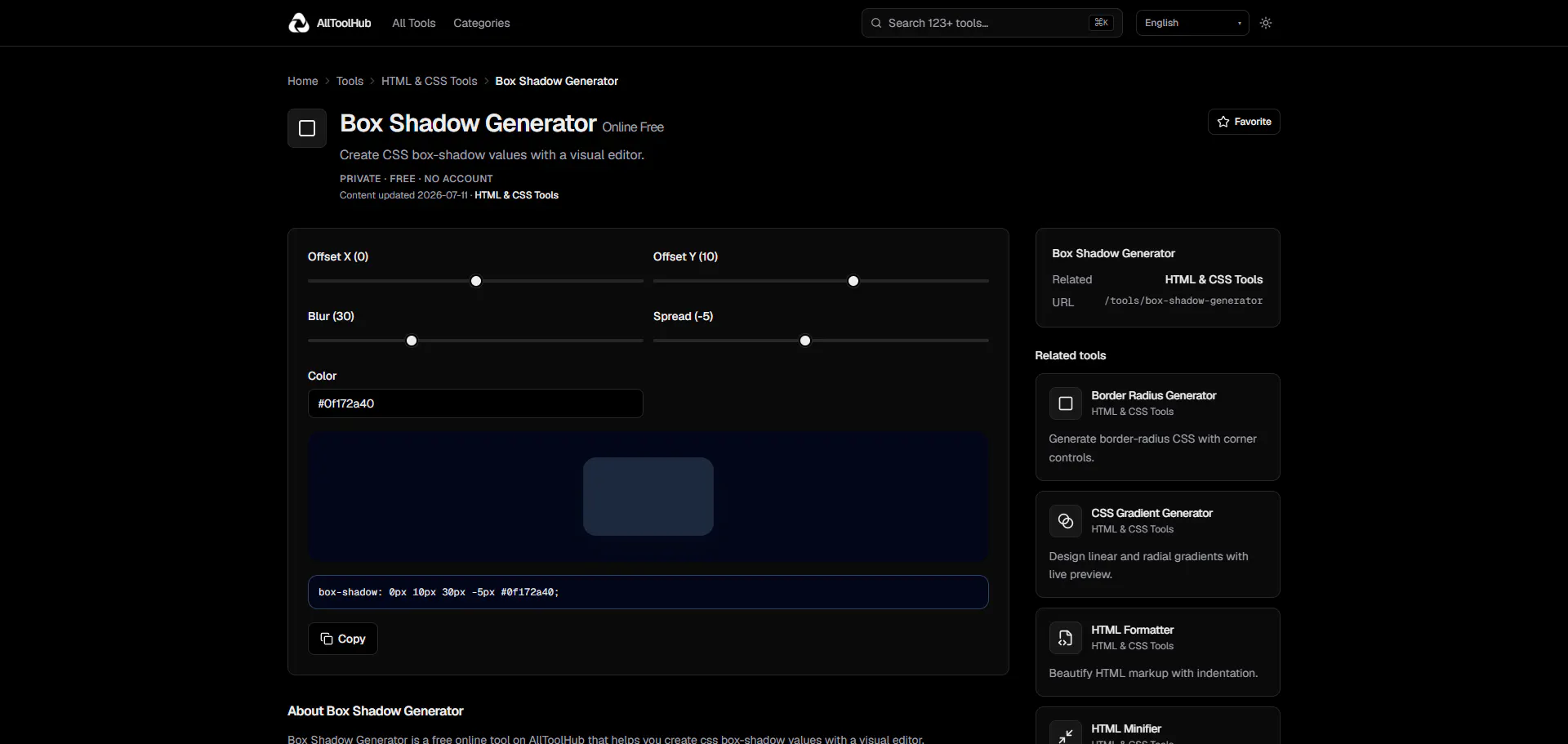The width and height of the screenshot is (1568, 744).
Task: Open Border Radius Generator card icon
Action: tap(1066, 403)
